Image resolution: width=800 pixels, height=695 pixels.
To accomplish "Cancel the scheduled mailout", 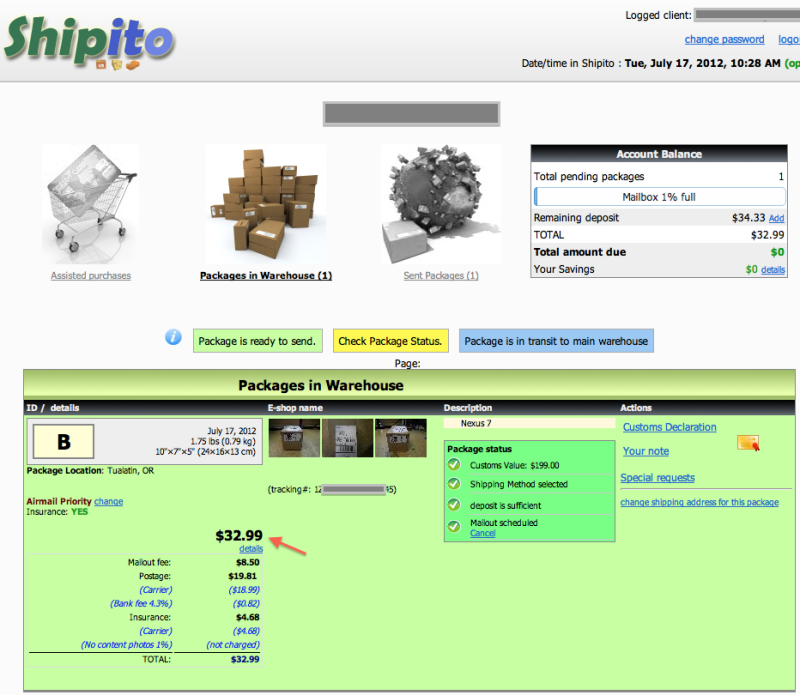I will 483,533.
